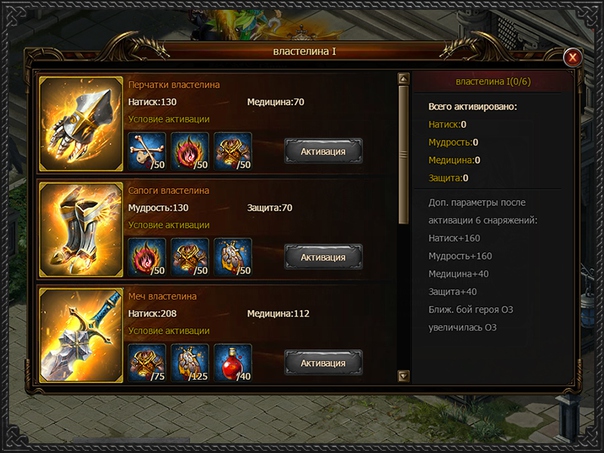
Task: Select crossbones material in gloves requirements
Action: tap(147, 151)
